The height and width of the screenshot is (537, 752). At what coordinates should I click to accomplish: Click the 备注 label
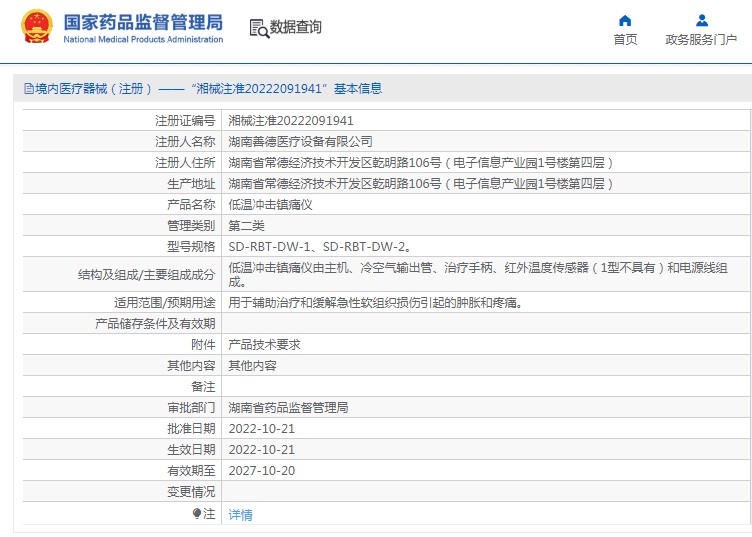pyautogui.click(x=203, y=387)
